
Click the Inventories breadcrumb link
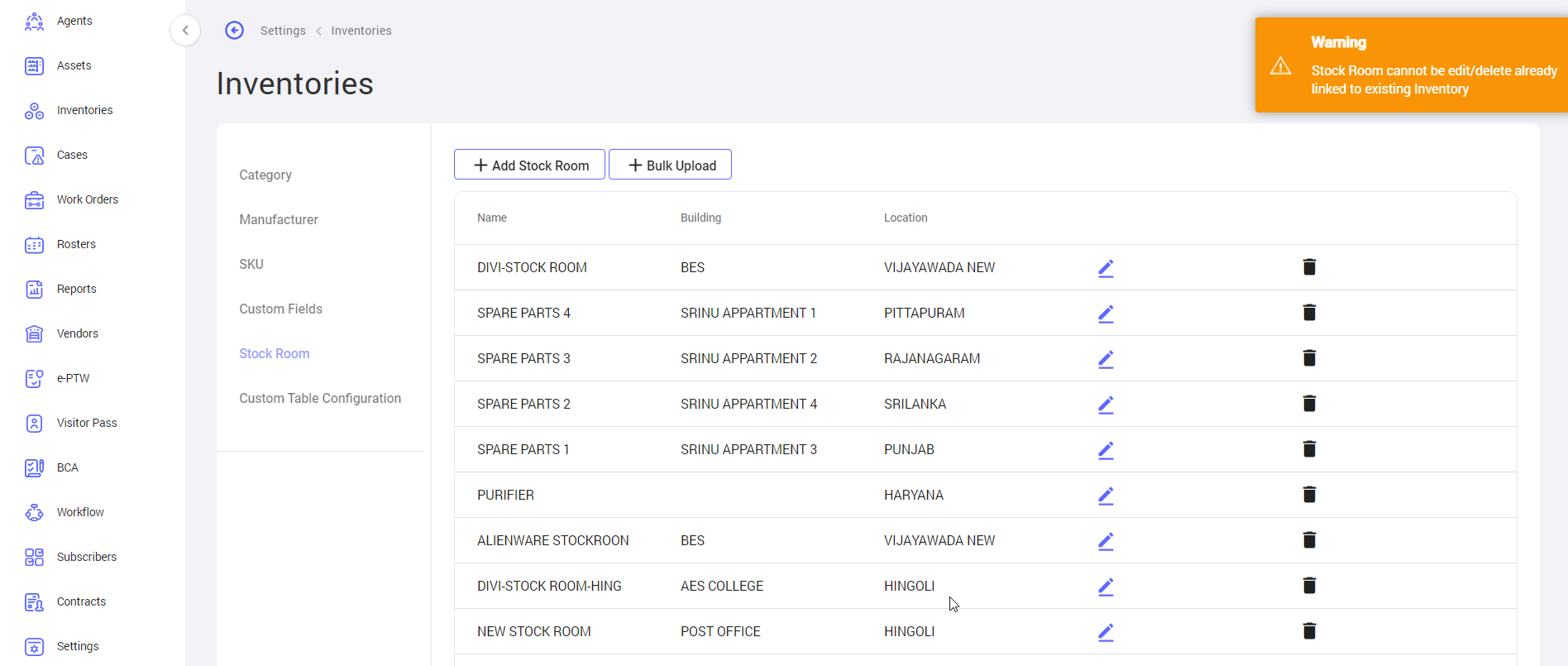click(361, 31)
